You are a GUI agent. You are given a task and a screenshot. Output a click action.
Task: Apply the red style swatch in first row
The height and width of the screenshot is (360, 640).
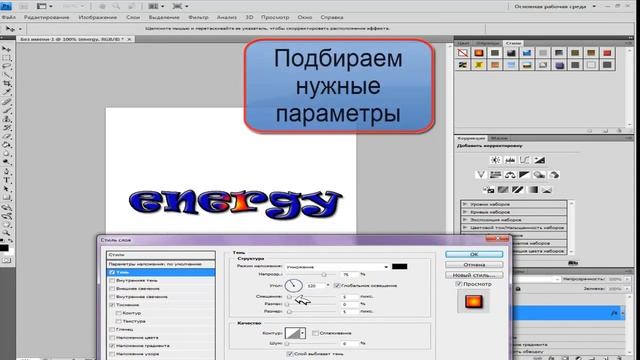click(607, 53)
